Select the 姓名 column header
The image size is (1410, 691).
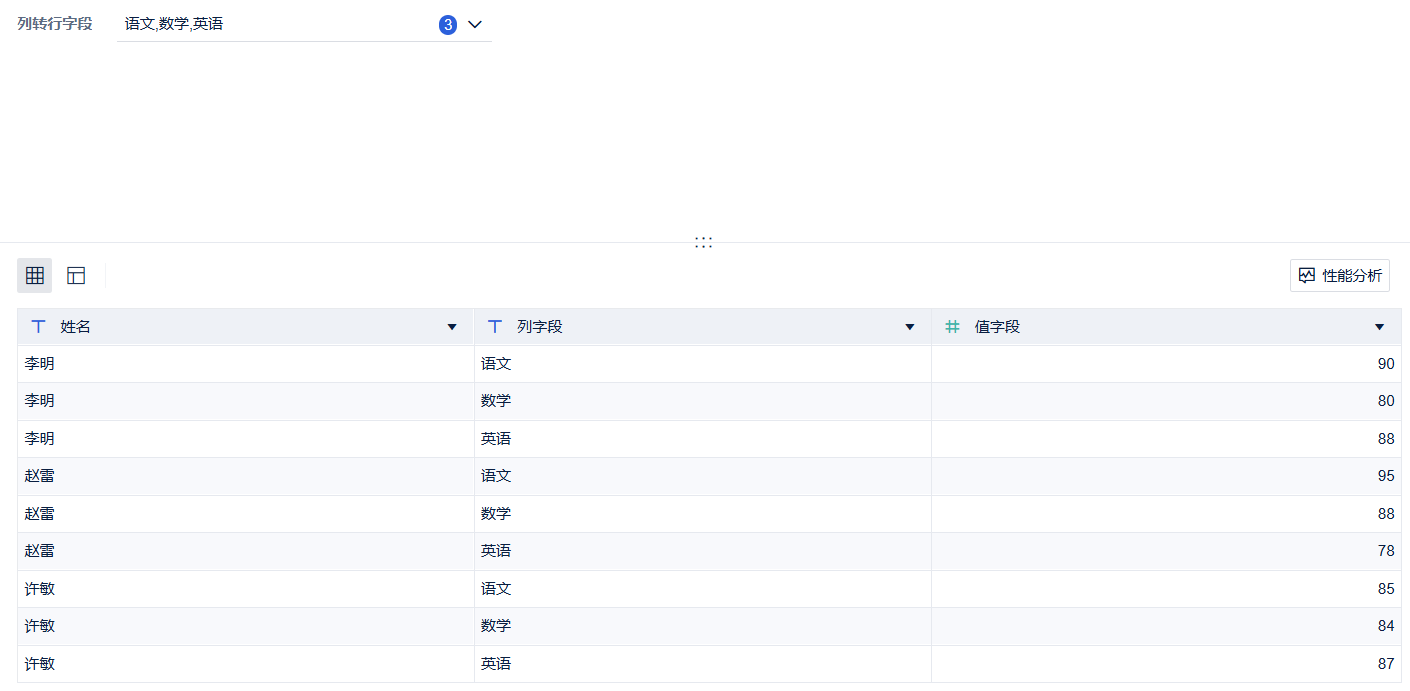[x=76, y=327]
